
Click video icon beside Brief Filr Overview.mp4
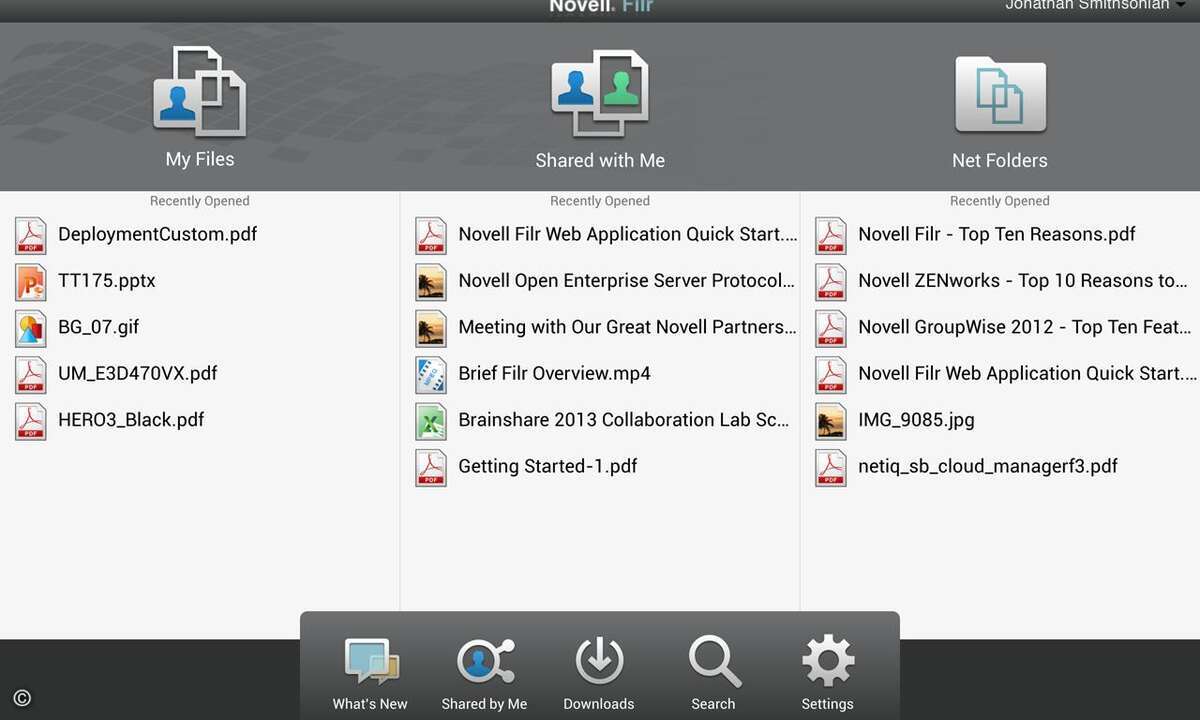(x=431, y=374)
